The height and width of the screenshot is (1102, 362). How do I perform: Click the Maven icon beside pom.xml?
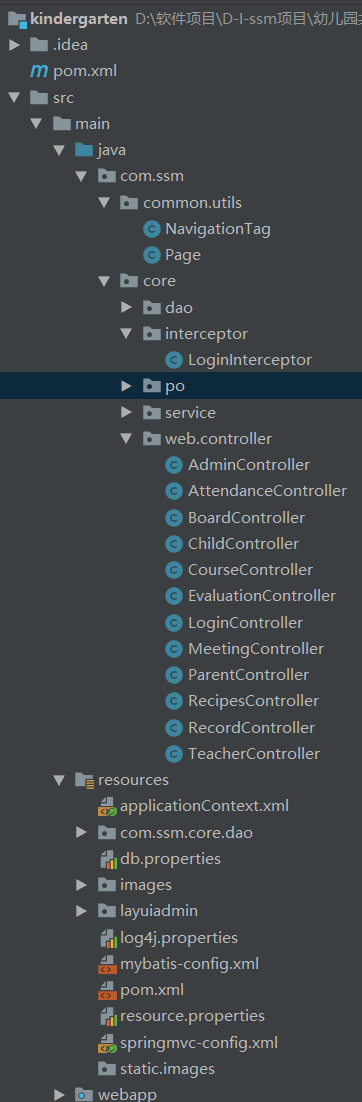pyautogui.click(x=38, y=71)
